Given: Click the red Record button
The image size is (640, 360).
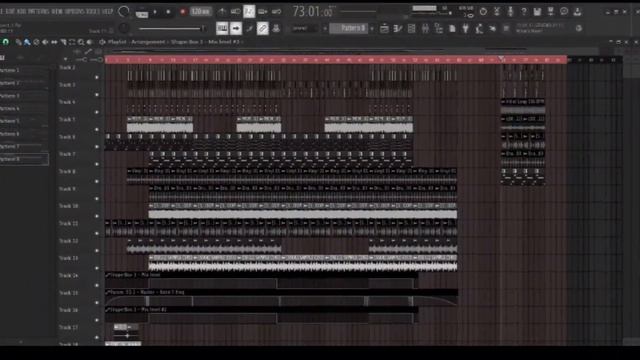Looking at the screenshot, I should 183,12.
